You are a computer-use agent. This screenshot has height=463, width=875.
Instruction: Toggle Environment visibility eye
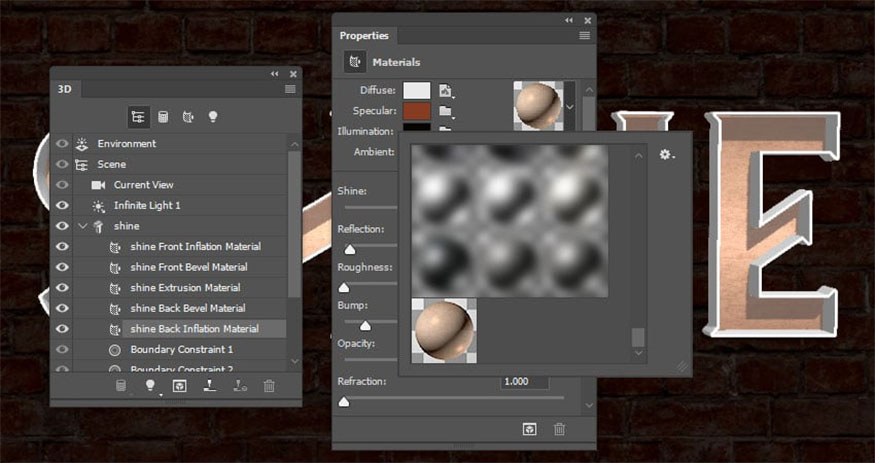(x=62, y=143)
